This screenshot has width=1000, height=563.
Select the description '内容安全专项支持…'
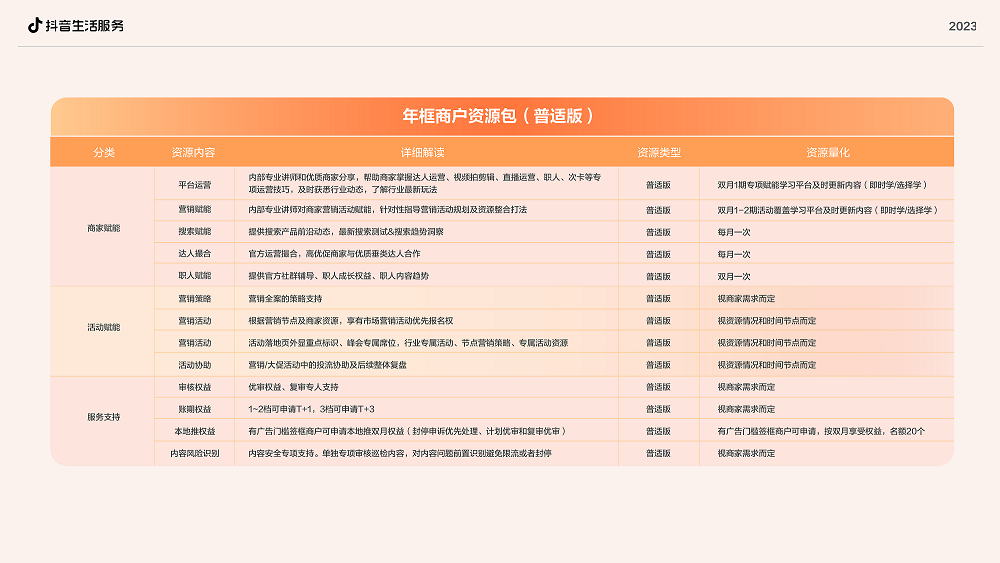click(400, 453)
